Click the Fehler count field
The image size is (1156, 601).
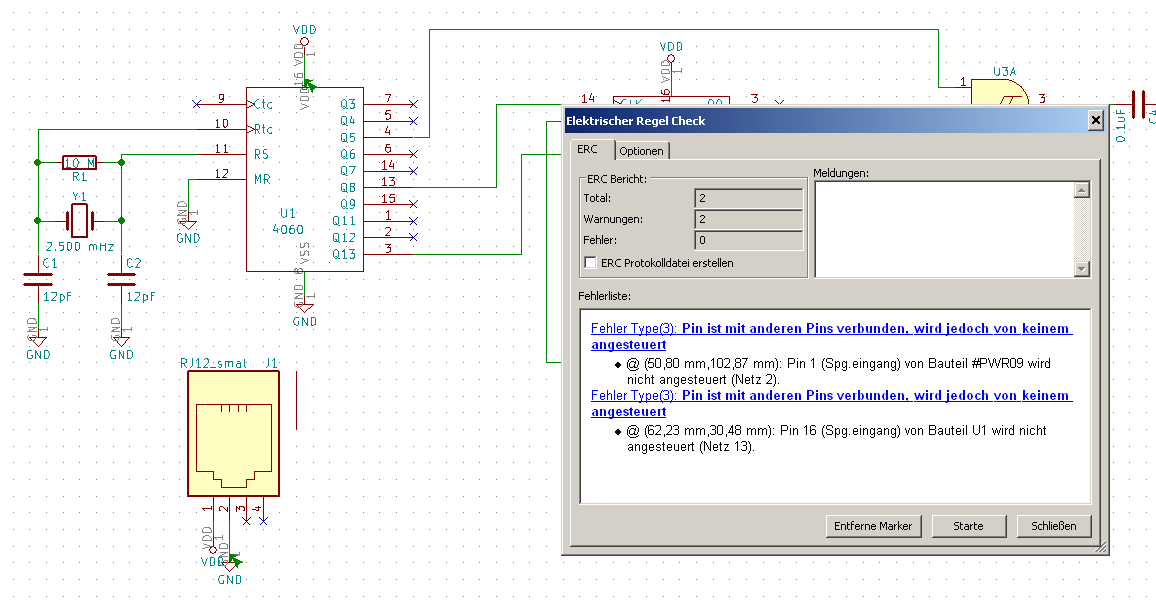pyautogui.click(x=748, y=240)
